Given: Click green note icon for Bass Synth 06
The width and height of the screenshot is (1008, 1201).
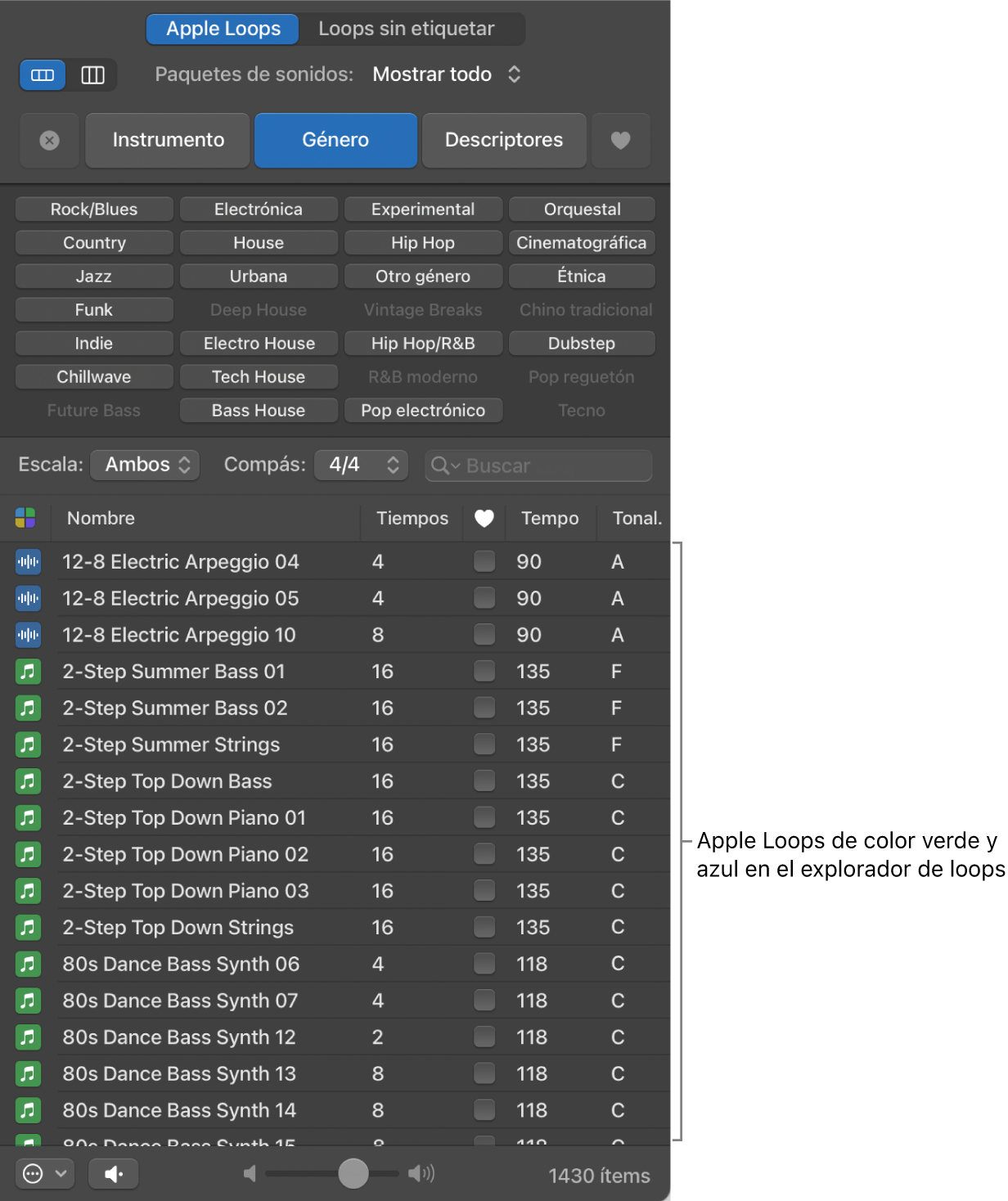Looking at the screenshot, I should pos(28,964).
